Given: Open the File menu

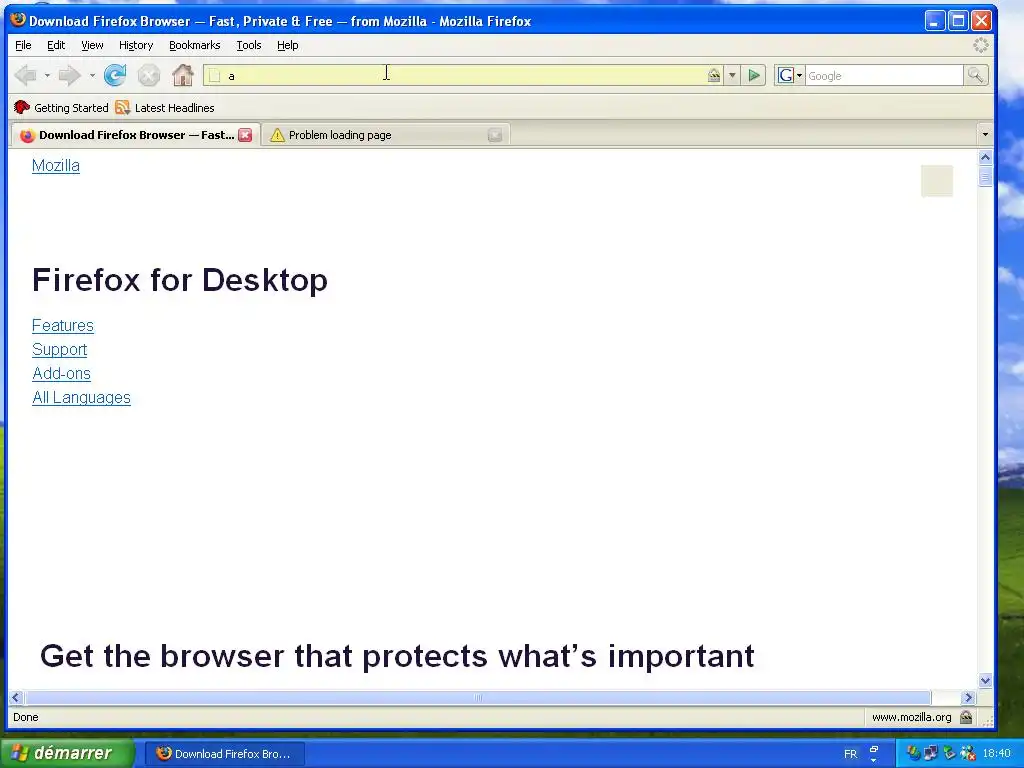Looking at the screenshot, I should point(23,45).
